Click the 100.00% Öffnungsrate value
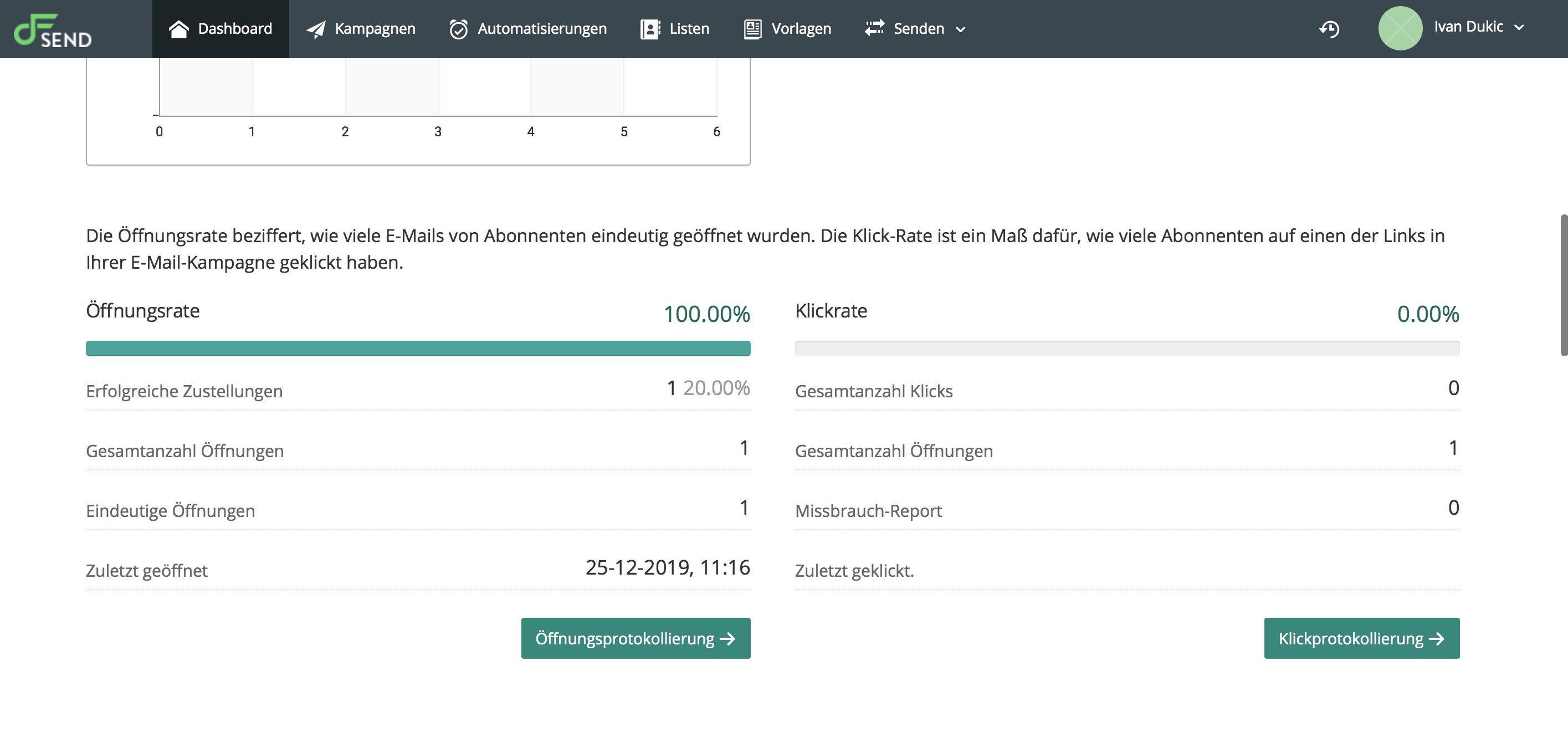Screen dimensions: 1568x748 (706, 314)
